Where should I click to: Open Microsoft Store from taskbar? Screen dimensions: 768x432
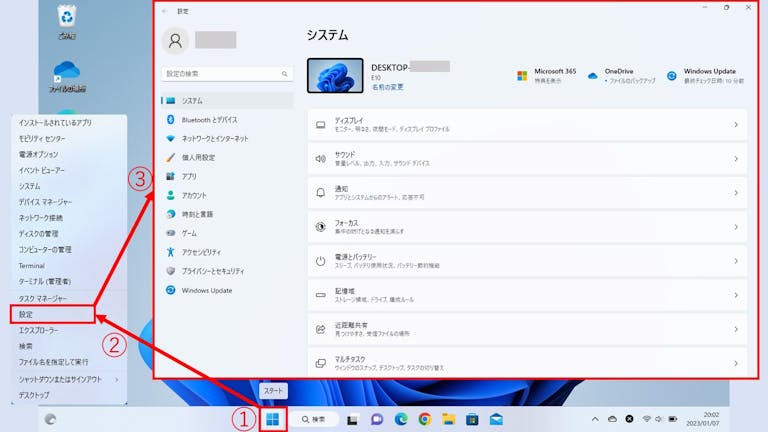point(472,419)
